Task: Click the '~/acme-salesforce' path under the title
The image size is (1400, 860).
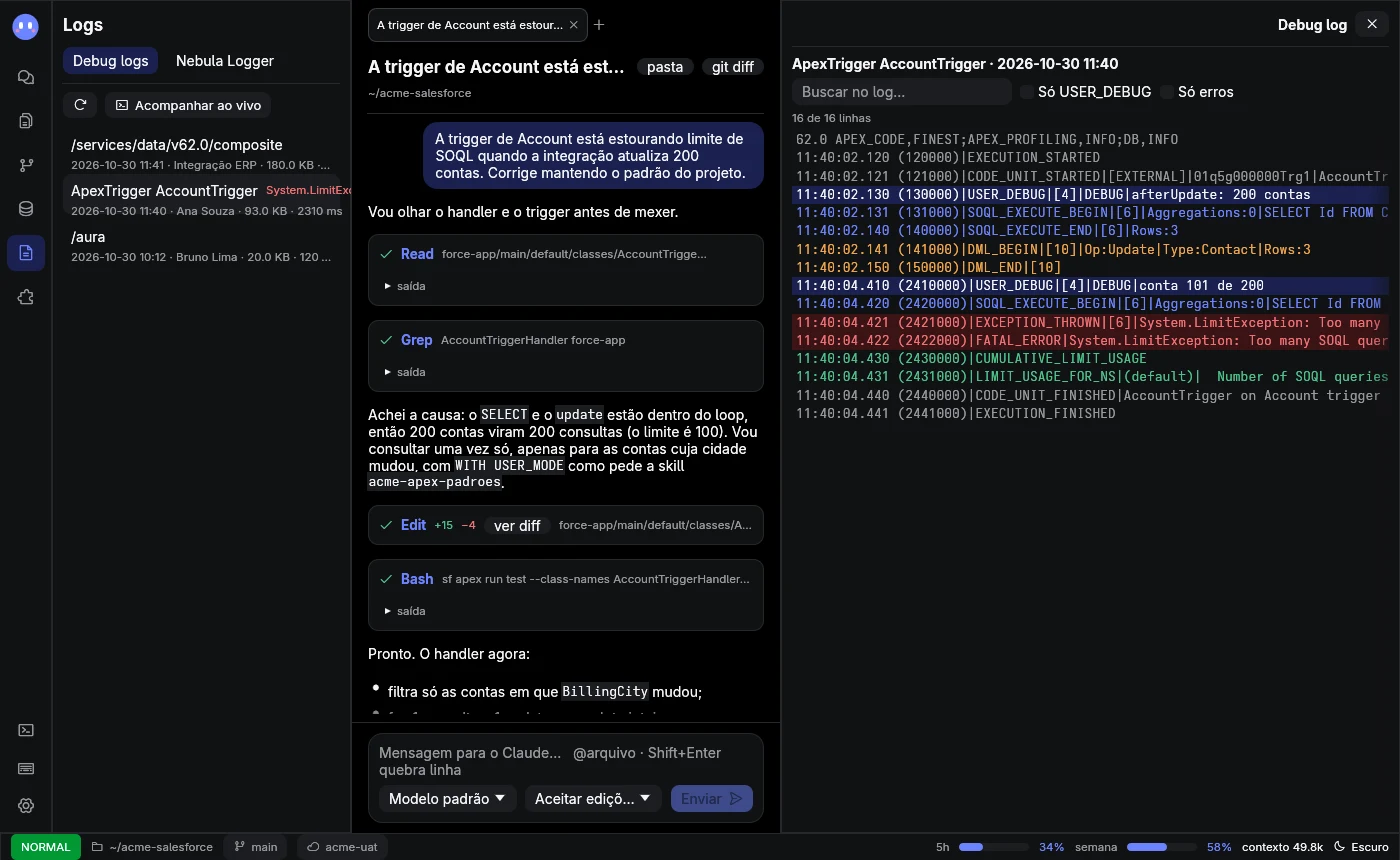Action: (x=420, y=93)
